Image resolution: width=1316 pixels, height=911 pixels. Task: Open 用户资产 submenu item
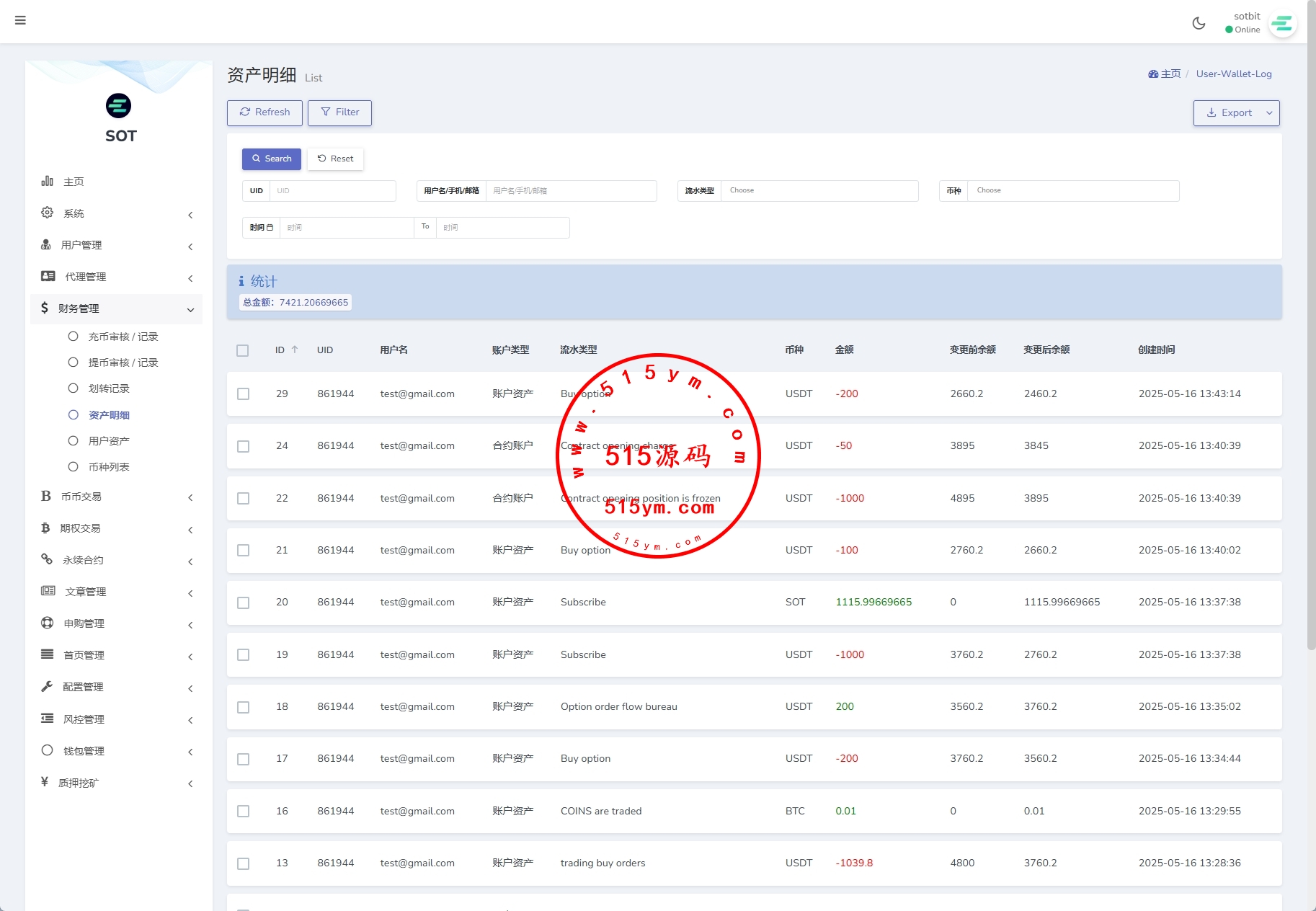tap(109, 441)
